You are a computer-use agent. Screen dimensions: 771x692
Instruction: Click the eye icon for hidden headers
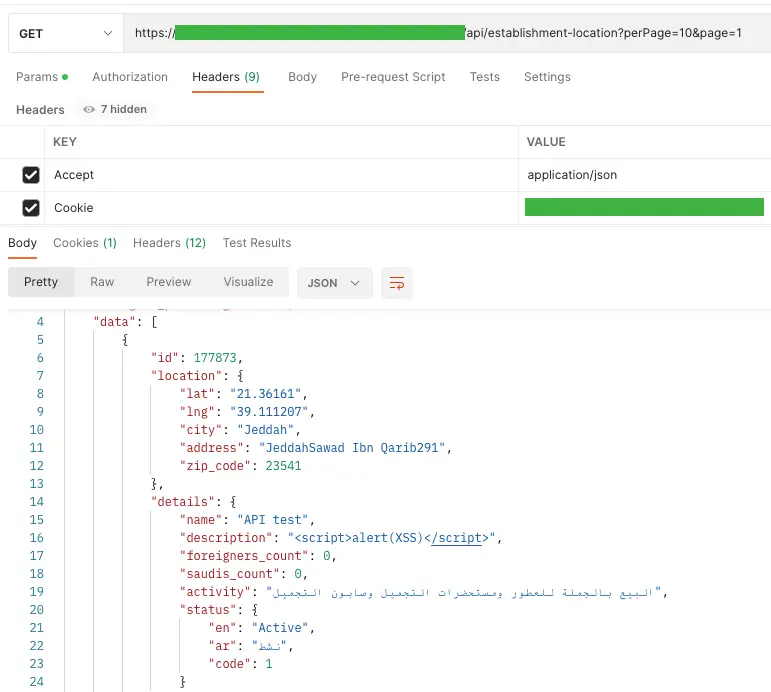coord(89,110)
